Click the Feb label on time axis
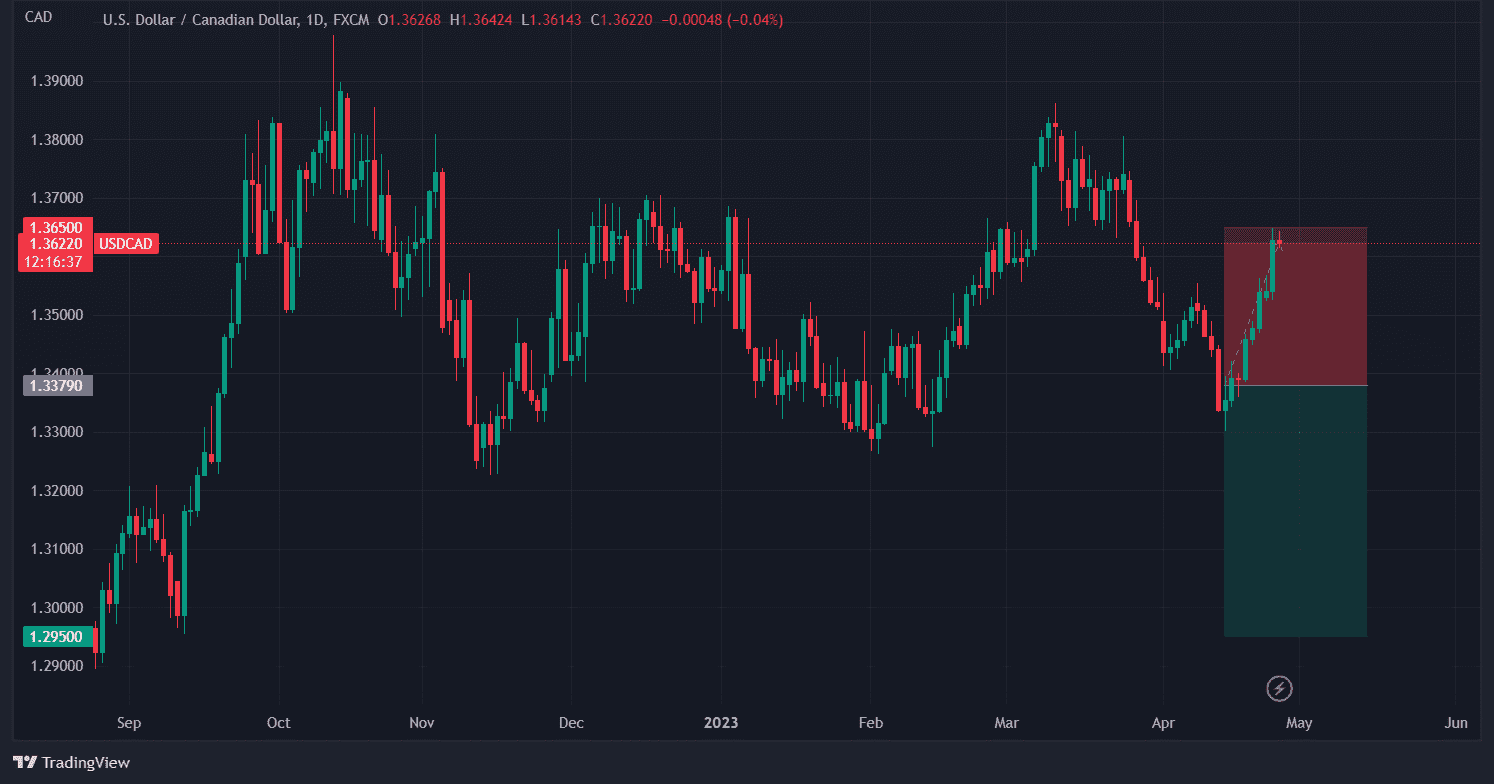The image size is (1494, 784). (871, 723)
